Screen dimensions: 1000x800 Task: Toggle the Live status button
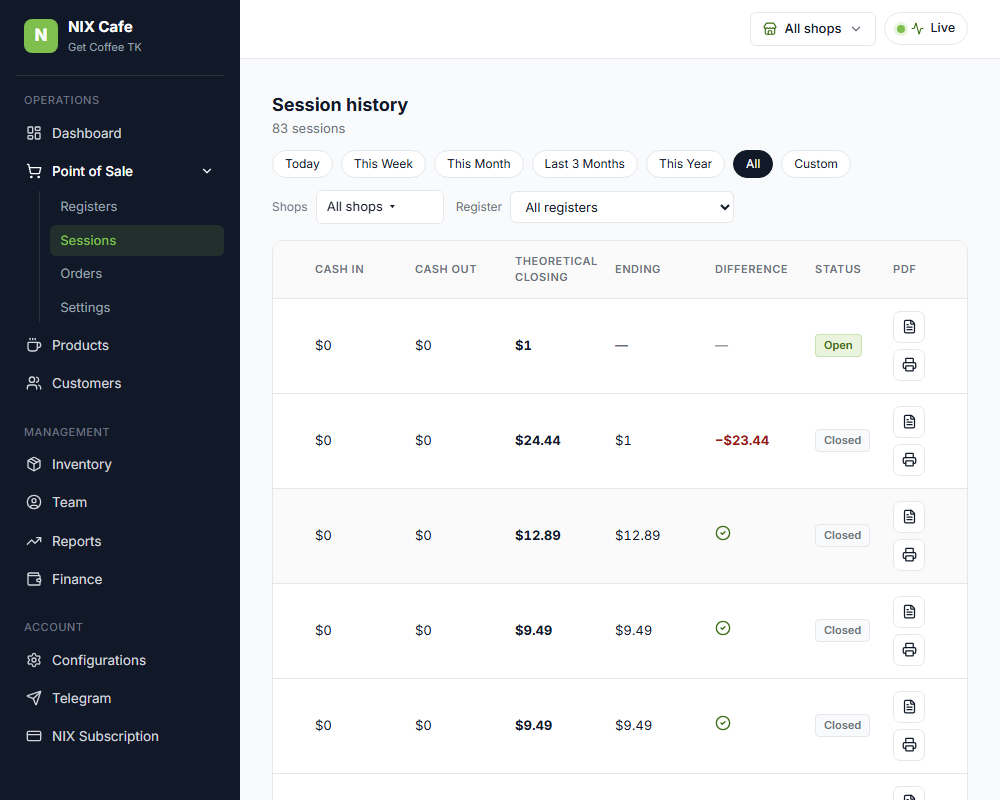coord(925,29)
